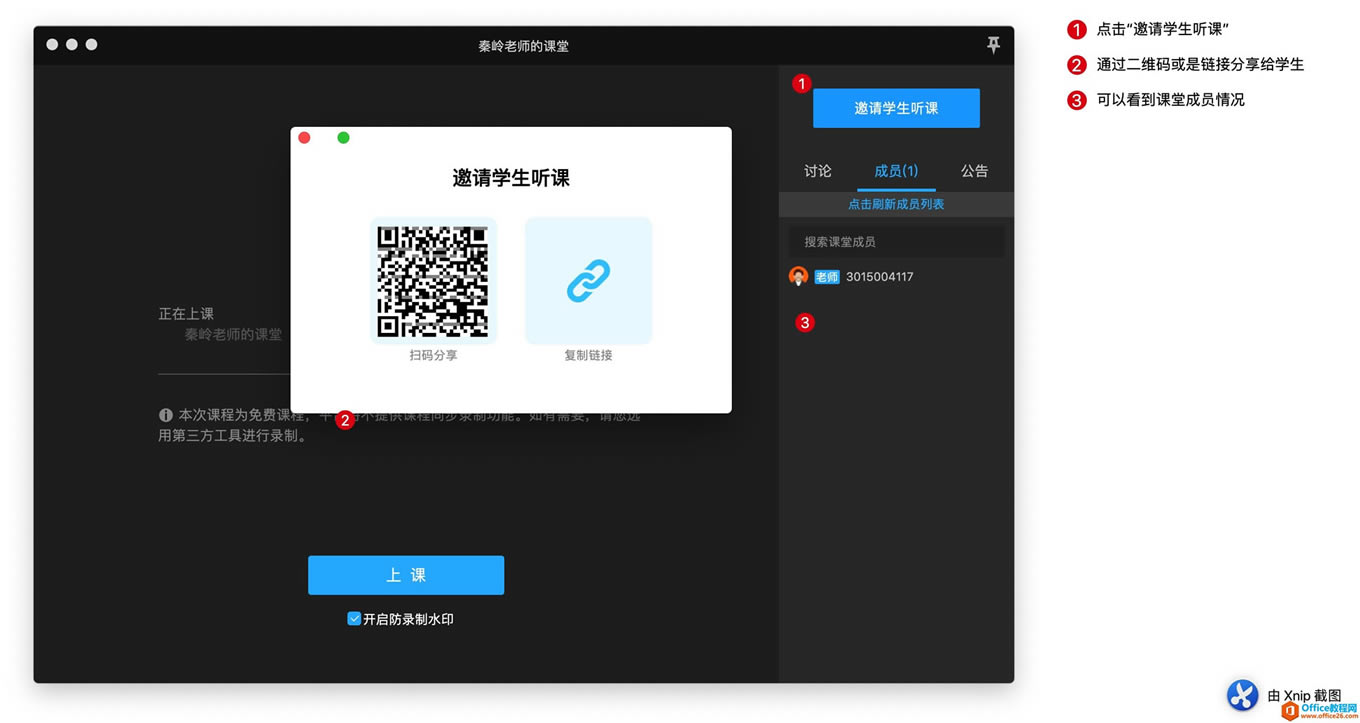Click the QR code 扫码分享 tile
Screen dimensions: 1360x723
click(x=433, y=281)
